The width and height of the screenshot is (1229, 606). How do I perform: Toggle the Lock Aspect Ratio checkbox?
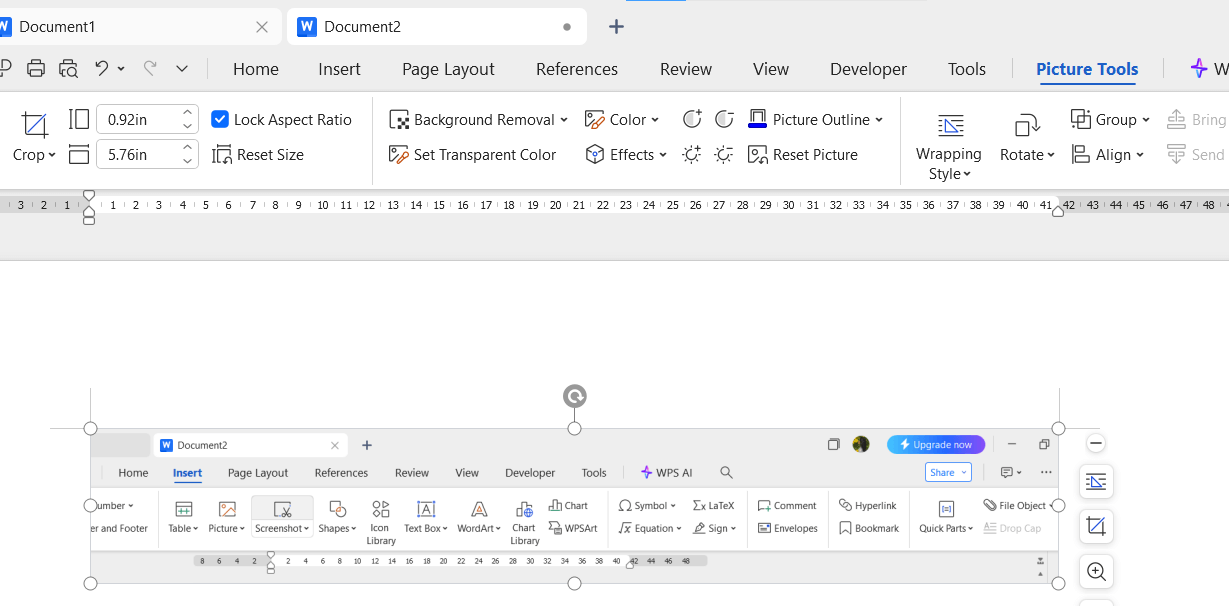click(x=221, y=120)
